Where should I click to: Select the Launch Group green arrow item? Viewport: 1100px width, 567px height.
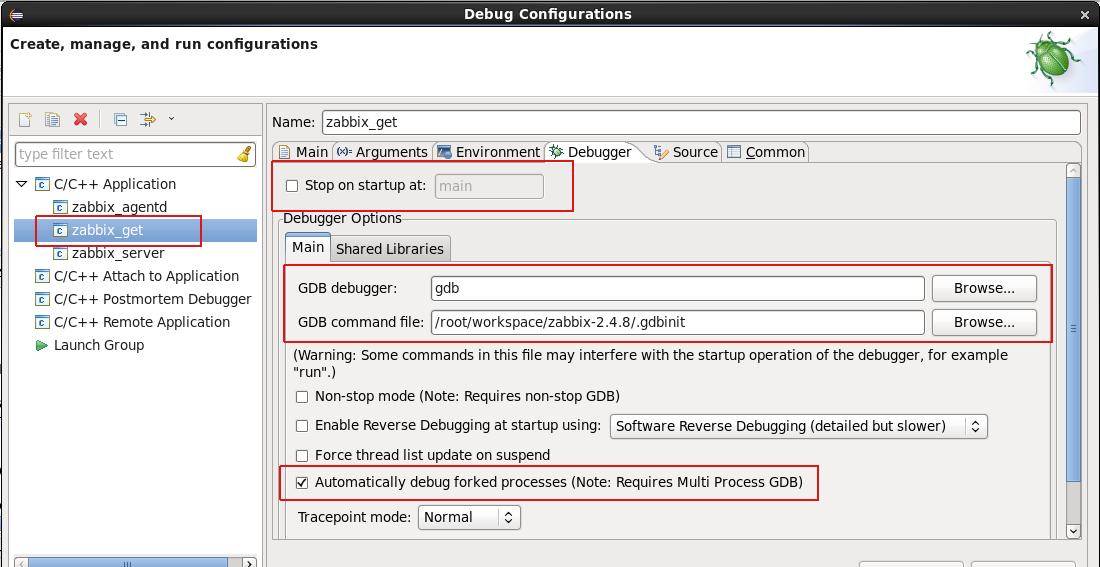click(x=98, y=345)
